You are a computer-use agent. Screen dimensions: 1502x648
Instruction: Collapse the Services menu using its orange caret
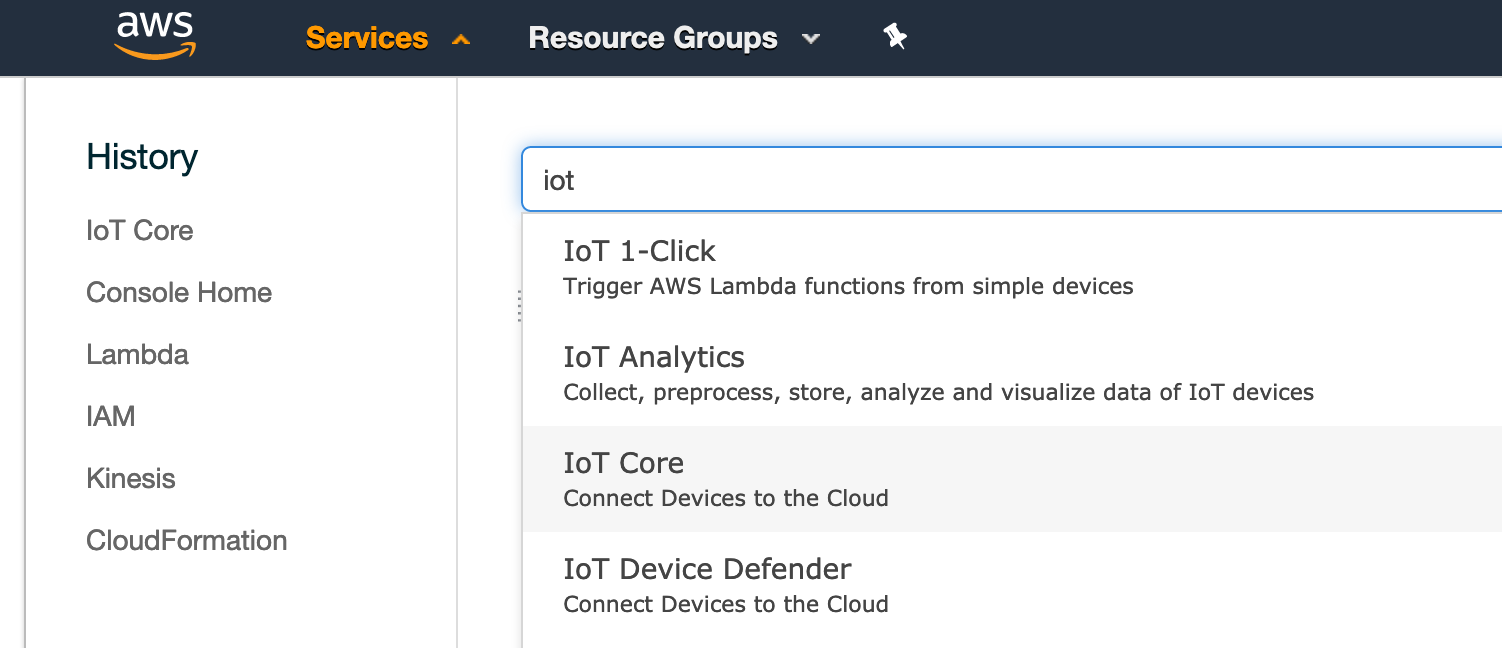[x=461, y=40]
